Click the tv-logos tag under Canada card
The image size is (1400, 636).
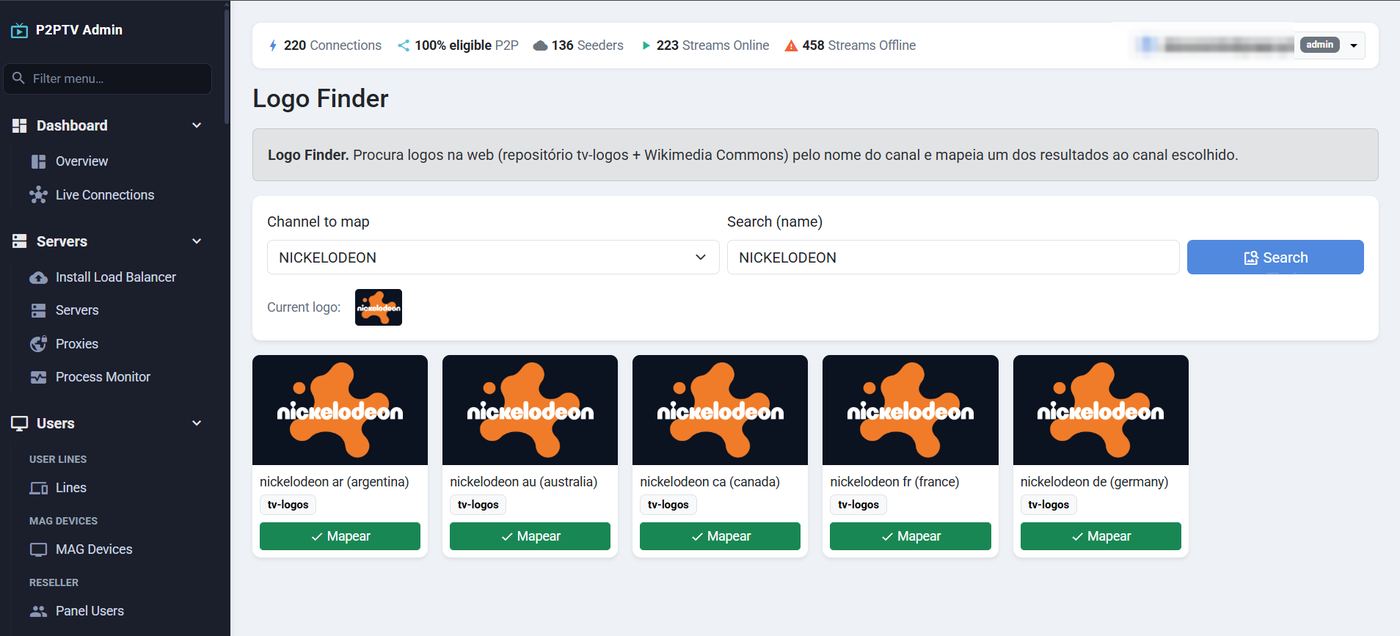(668, 505)
